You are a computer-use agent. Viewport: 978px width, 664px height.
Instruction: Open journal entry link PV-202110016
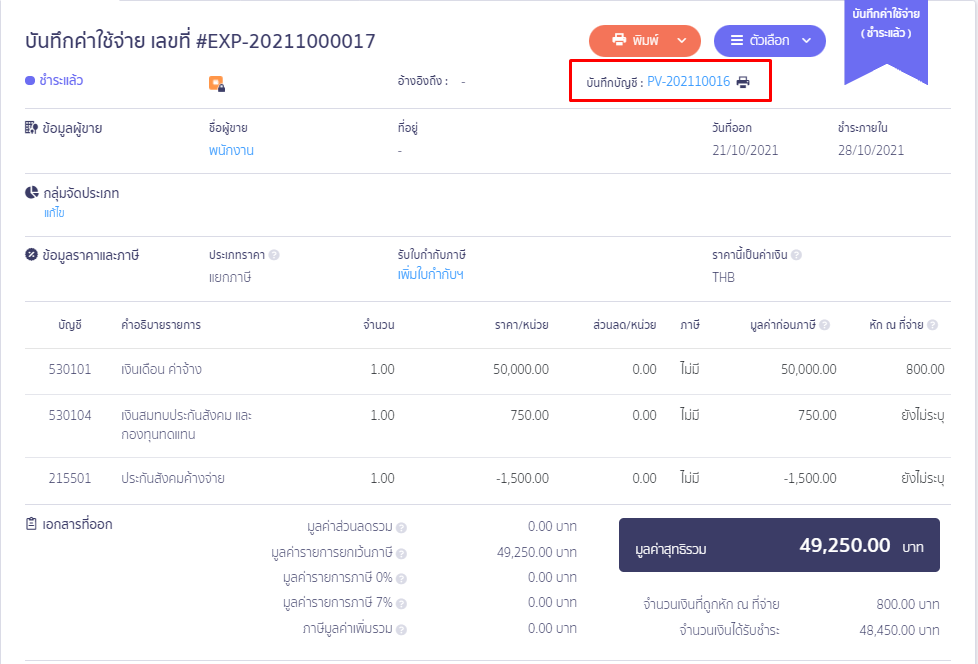coord(689,82)
